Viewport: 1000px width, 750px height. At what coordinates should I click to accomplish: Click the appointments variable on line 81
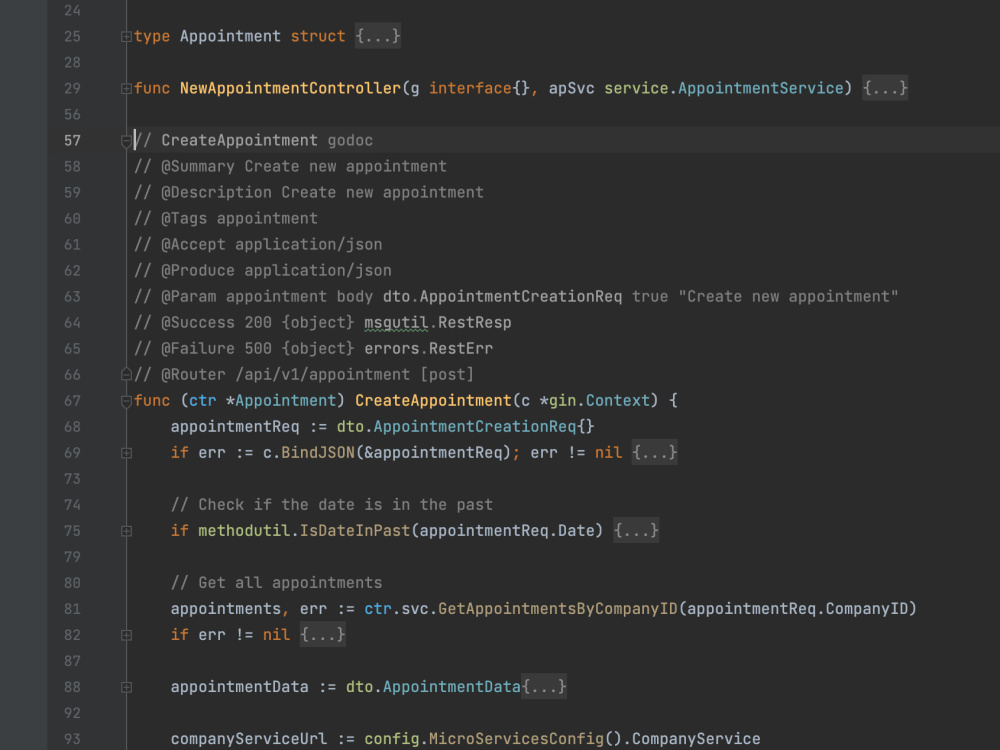pyautogui.click(x=225, y=609)
